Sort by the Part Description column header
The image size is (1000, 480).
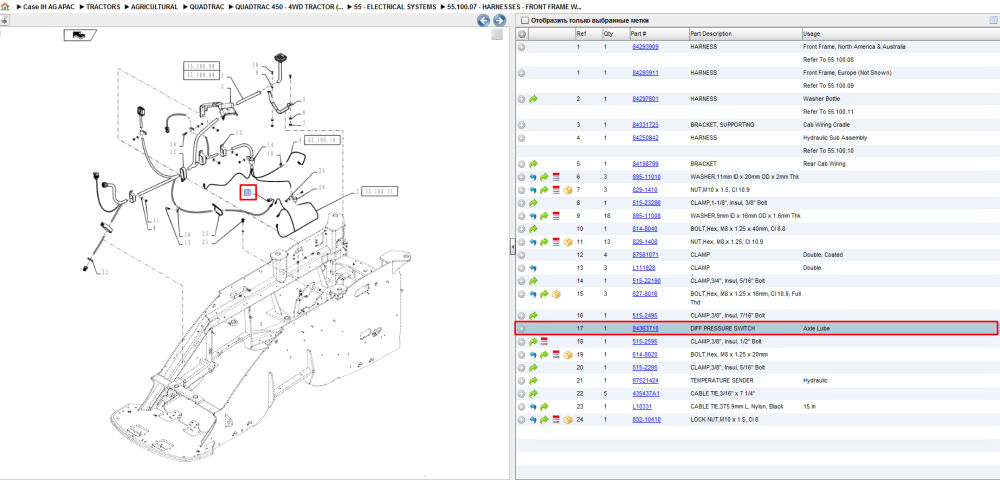tap(745, 34)
